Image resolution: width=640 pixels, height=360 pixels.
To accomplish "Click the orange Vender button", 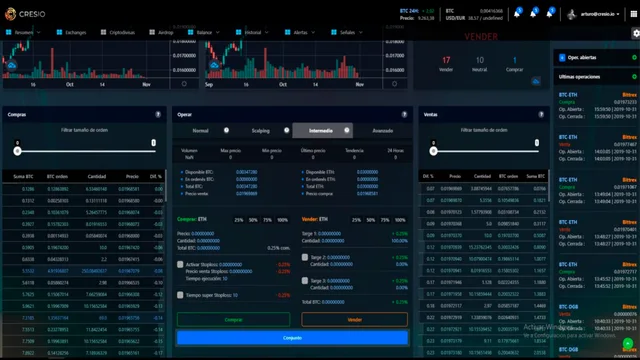I will 355,320.
